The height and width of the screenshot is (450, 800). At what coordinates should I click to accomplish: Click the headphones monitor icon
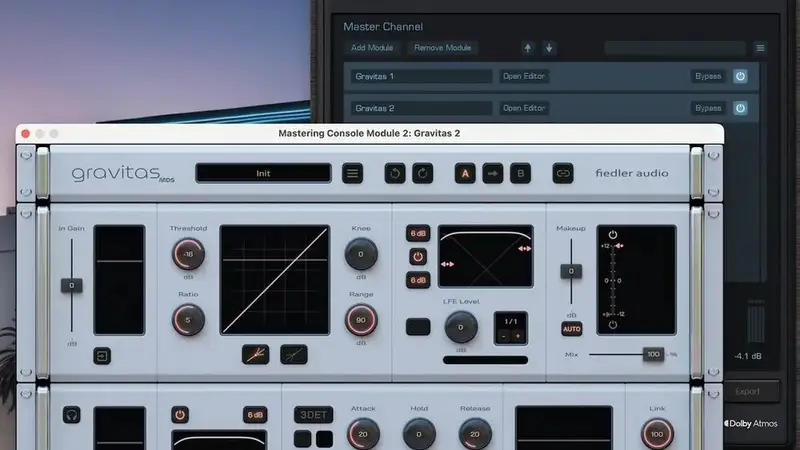coord(71,415)
